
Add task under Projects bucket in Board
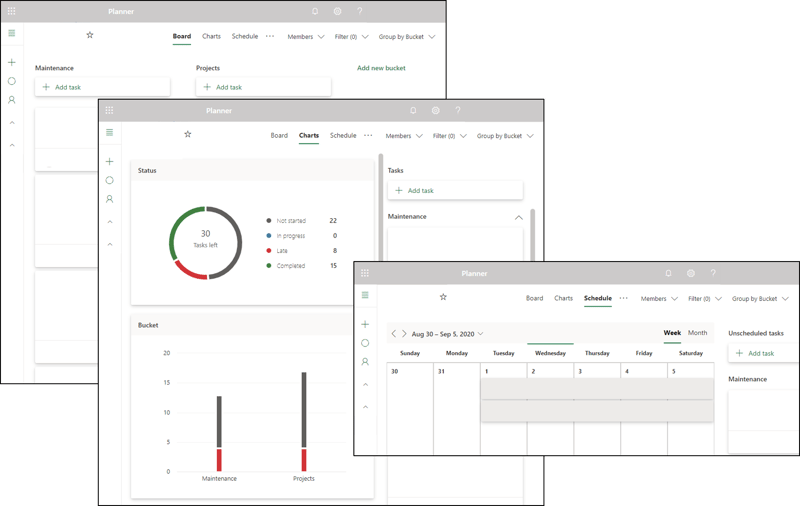pyautogui.click(x=263, y=87)
